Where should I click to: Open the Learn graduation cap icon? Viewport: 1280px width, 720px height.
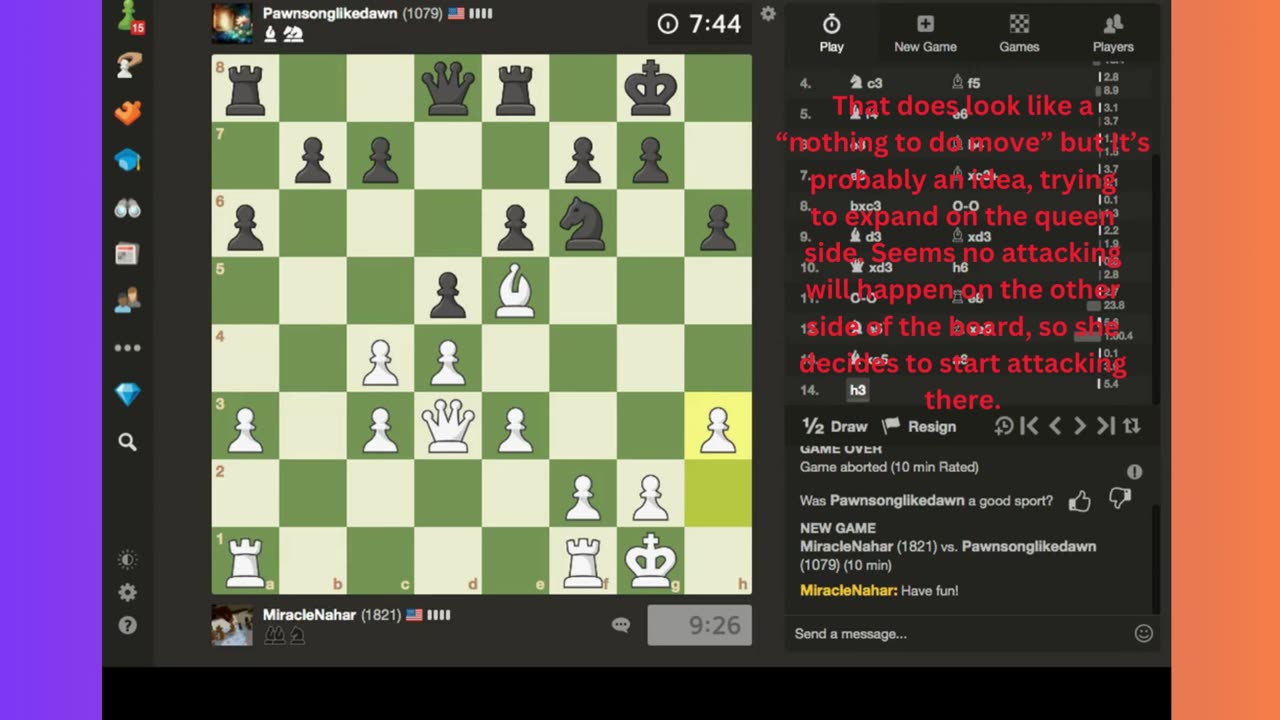(128, 160)
